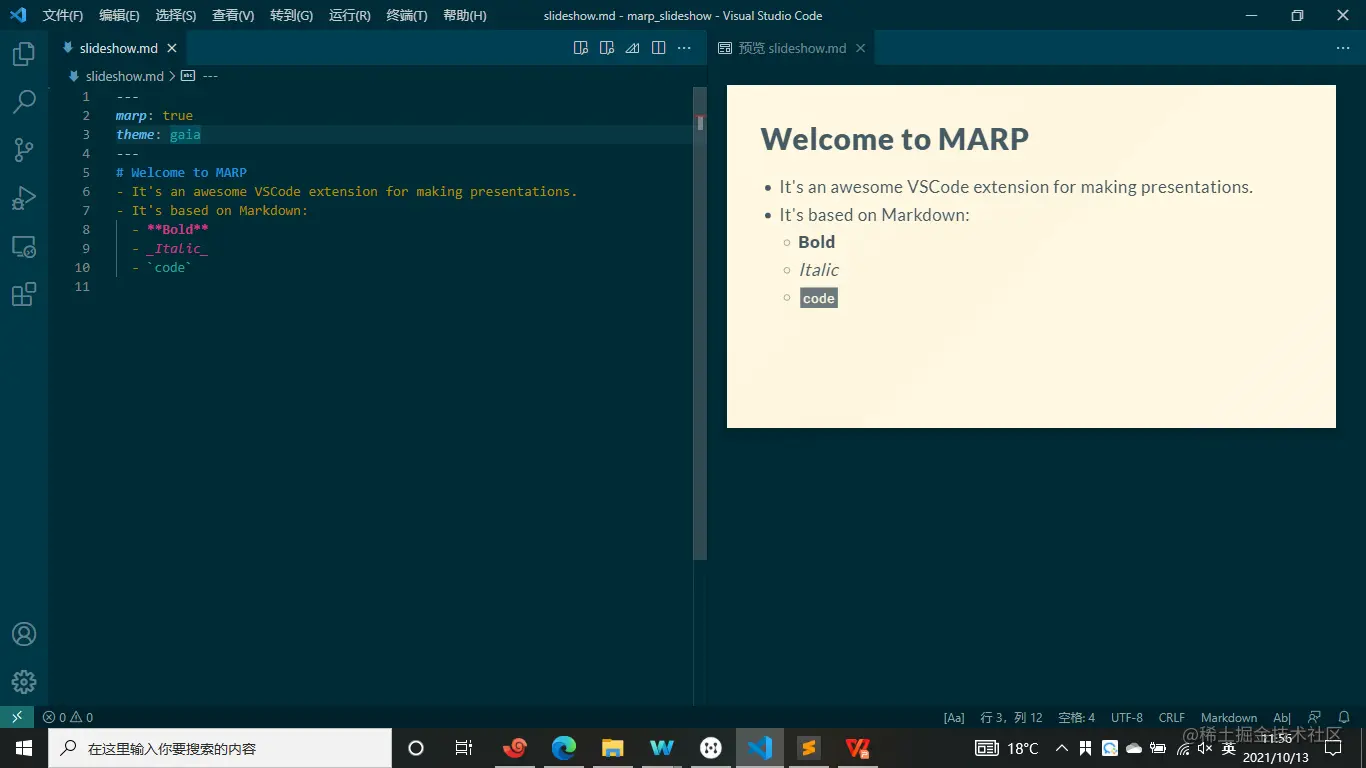Show hidden icons with the taskbar chevron

tap(1061, 748)
